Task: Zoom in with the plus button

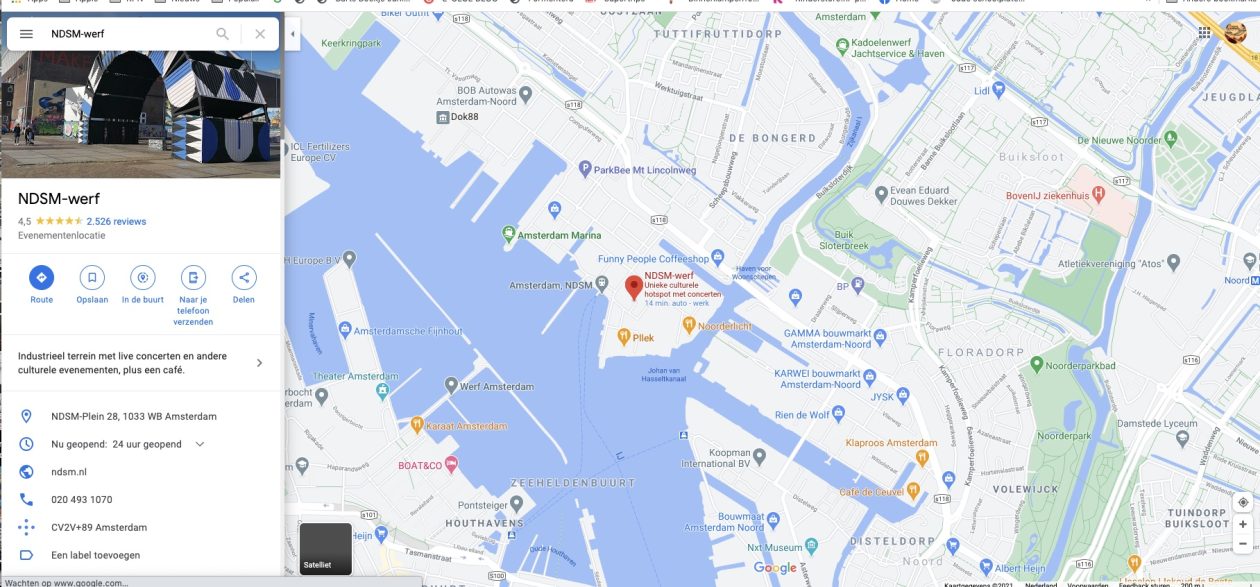Action: [x=1242, y=524]
